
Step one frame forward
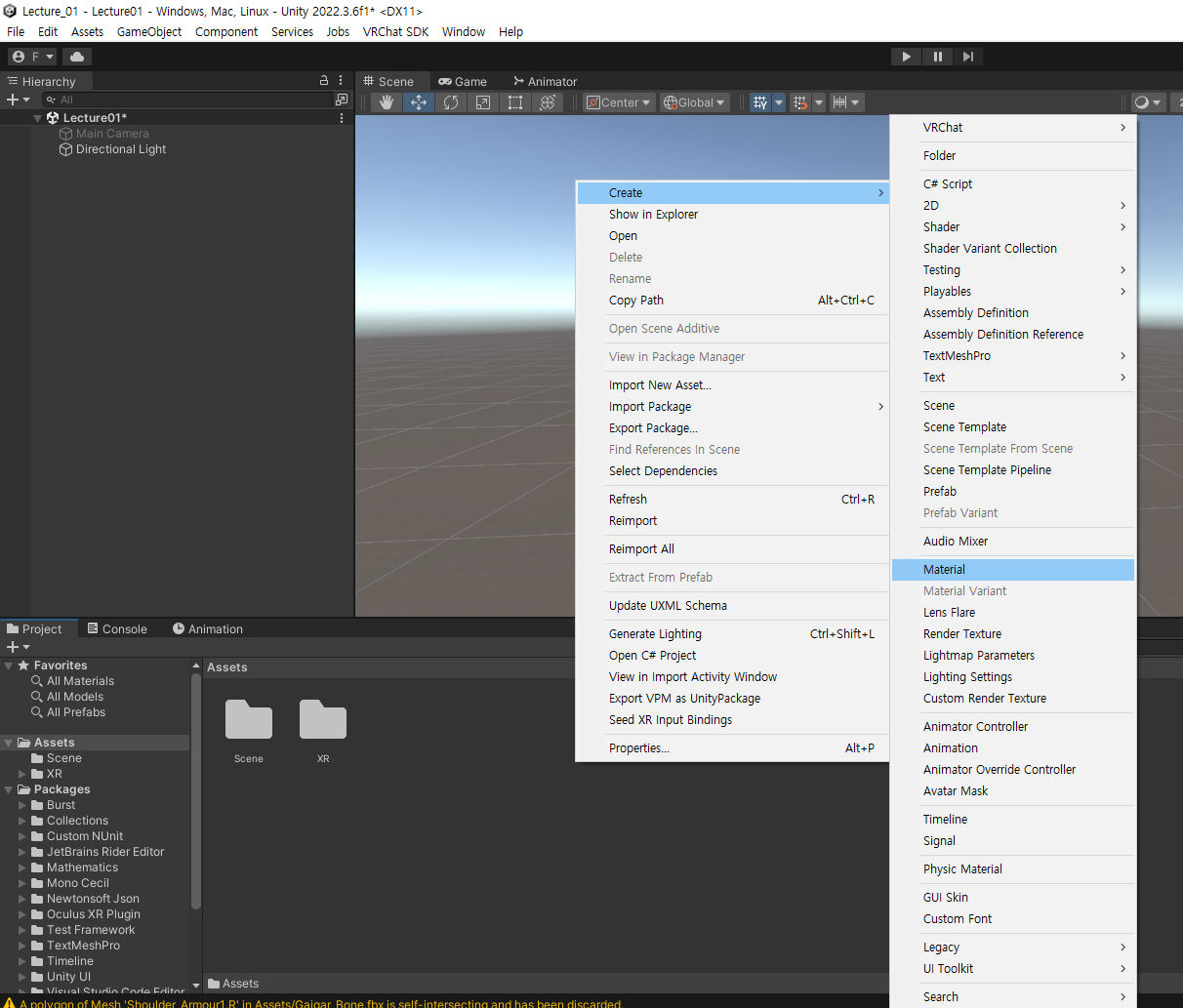click(x=967, y=57)
